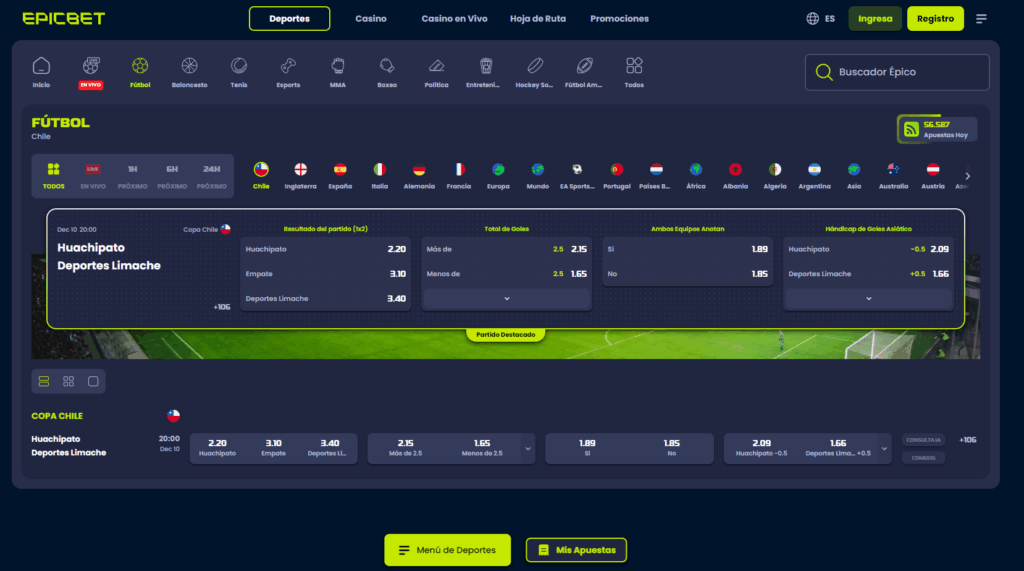Select the Boxeo sport icon
This screenshot has width=1024, height=571.
pyautogui.click(x=387, y=73)
